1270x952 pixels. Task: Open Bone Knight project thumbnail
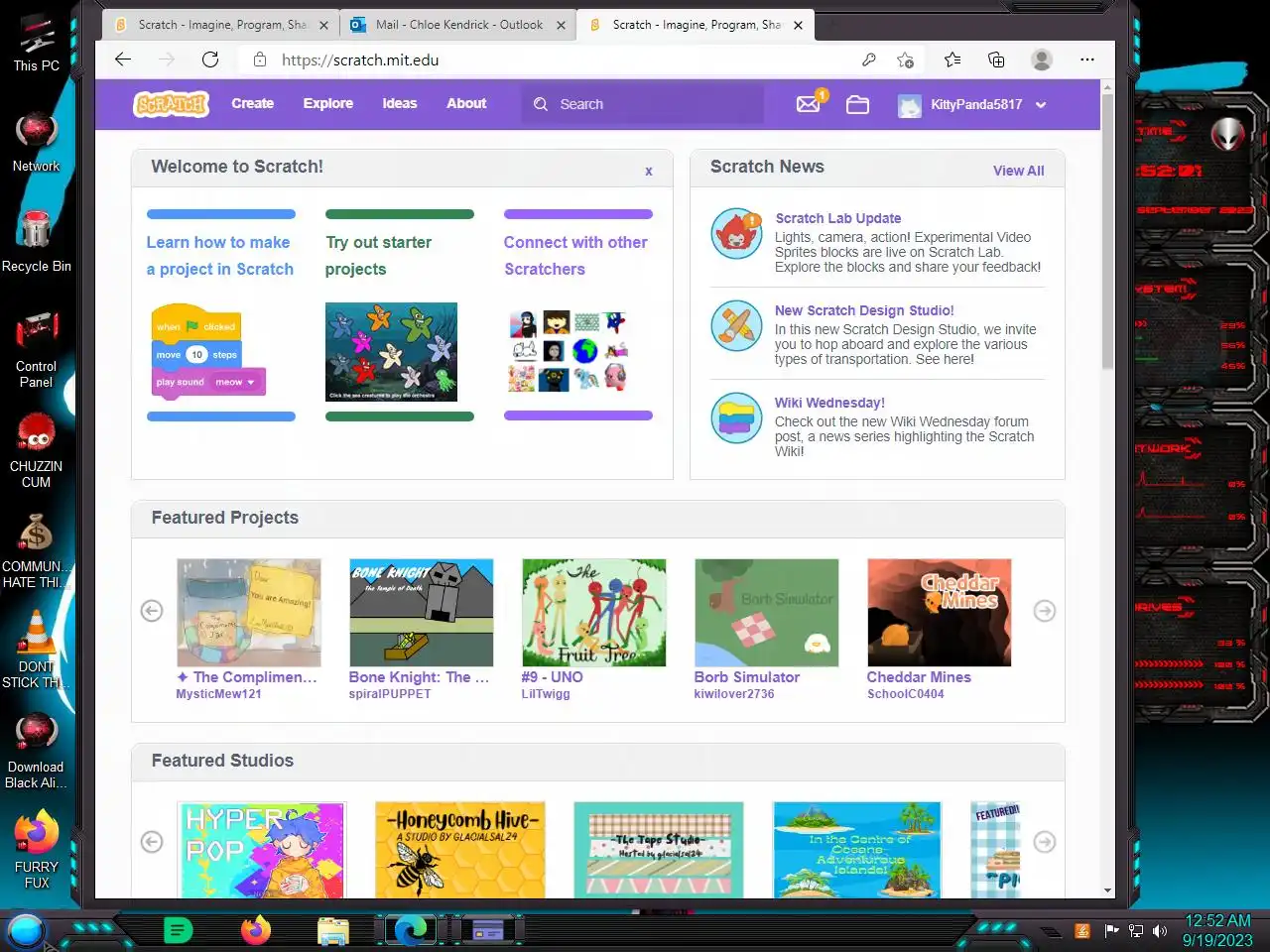[x=422, y=613]
